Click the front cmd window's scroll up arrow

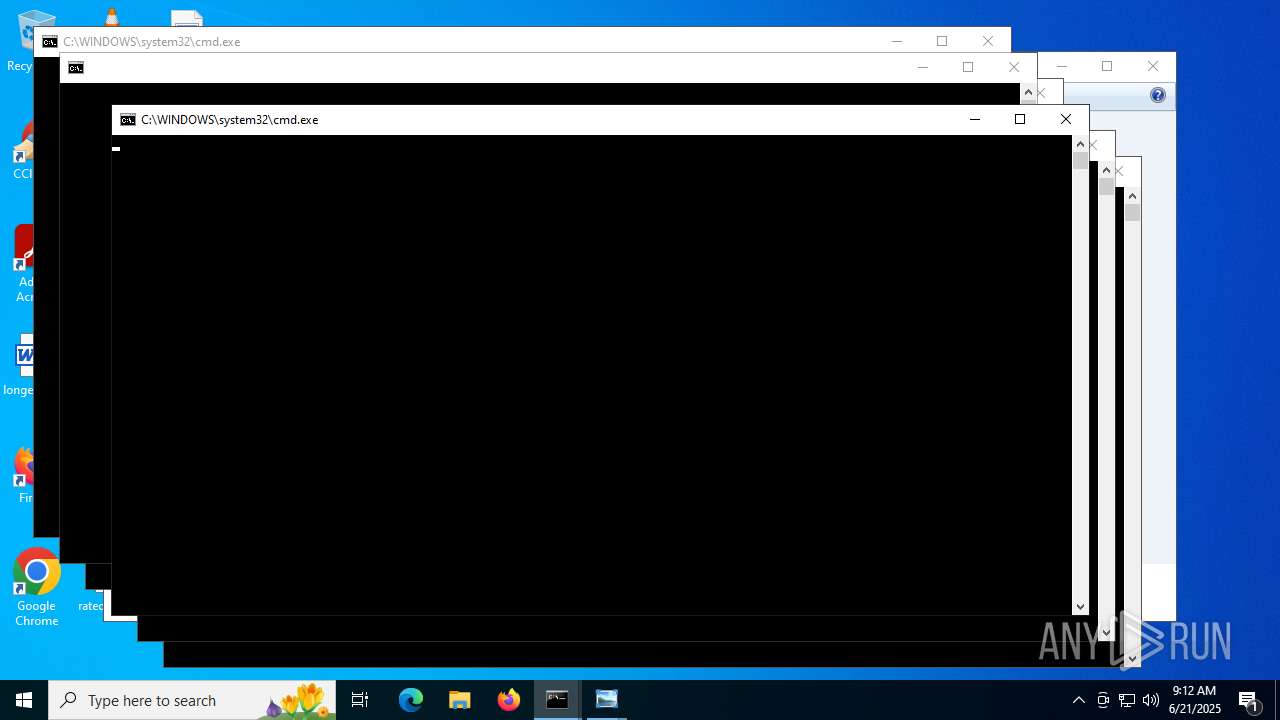tap(1080, 144)
